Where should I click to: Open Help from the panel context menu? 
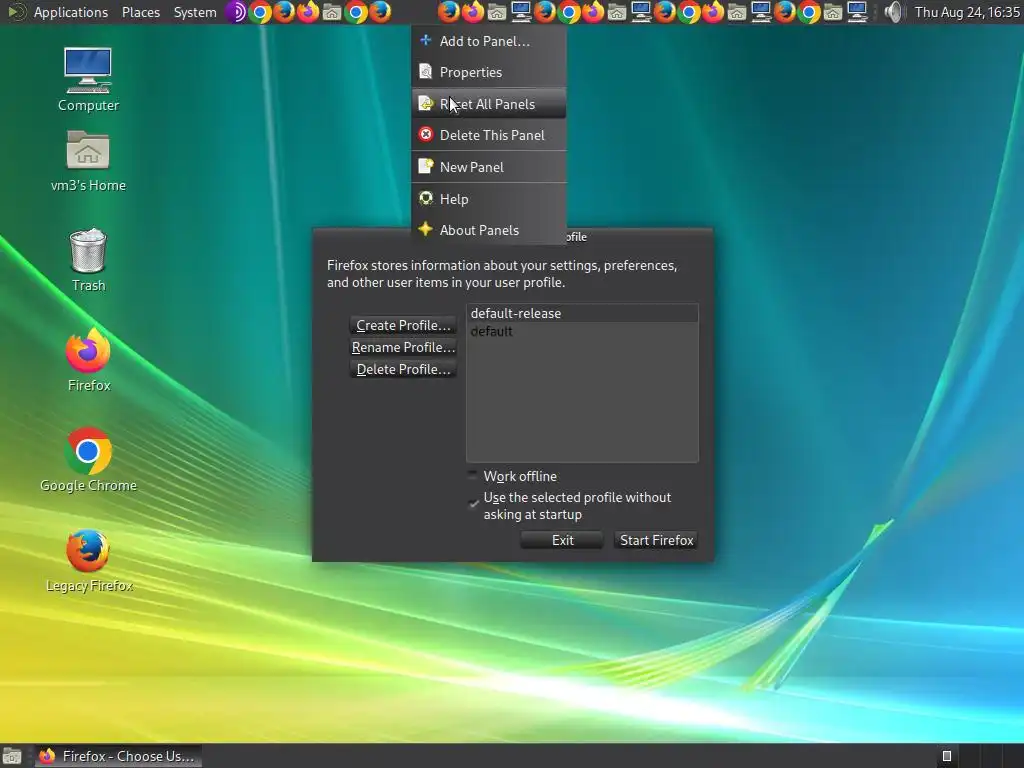coord(488,199)
